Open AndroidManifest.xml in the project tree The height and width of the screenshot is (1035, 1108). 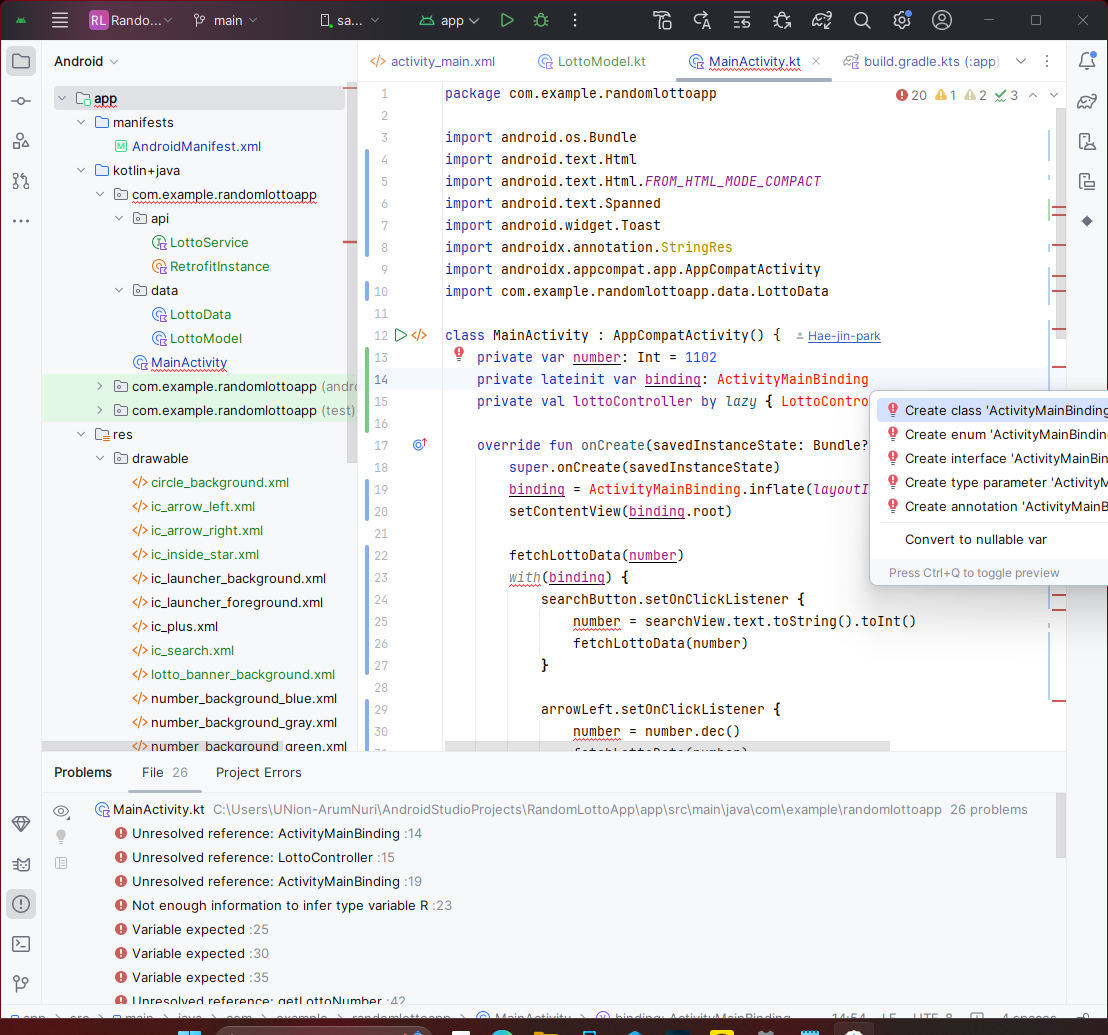pos(196,146)
